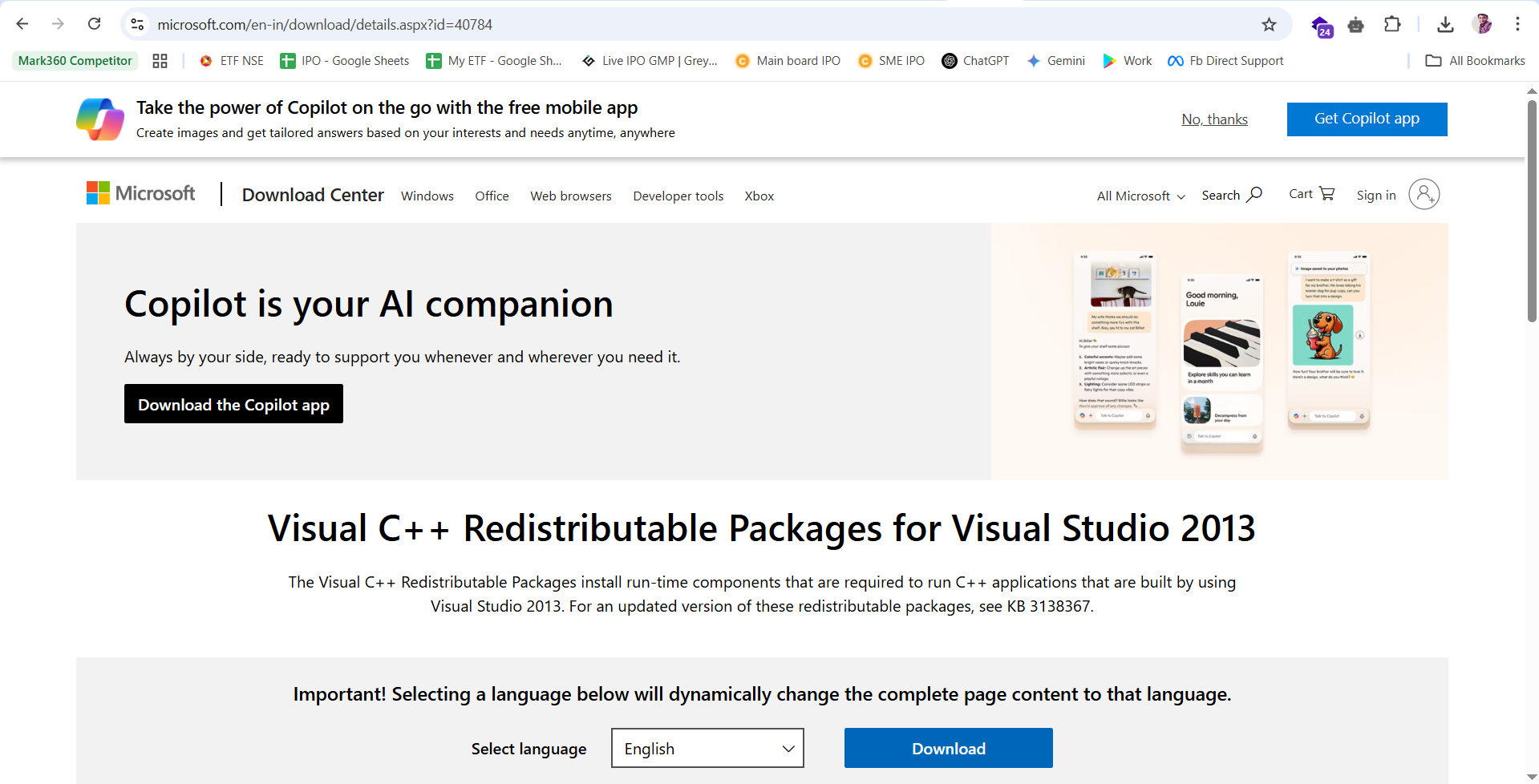Click Download the Copilot app button
This screenshot has width=1539, height=784.
tap(233, 404)
